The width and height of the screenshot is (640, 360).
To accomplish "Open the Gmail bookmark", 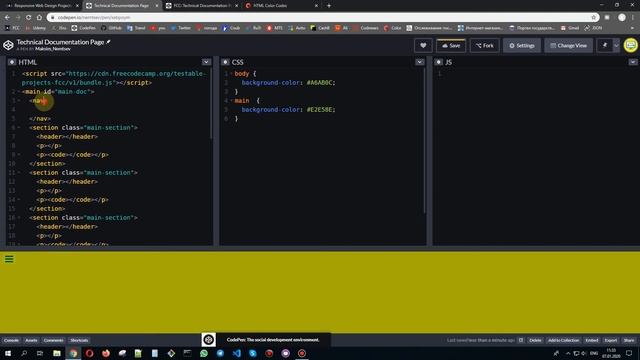I will click(570, 28).
